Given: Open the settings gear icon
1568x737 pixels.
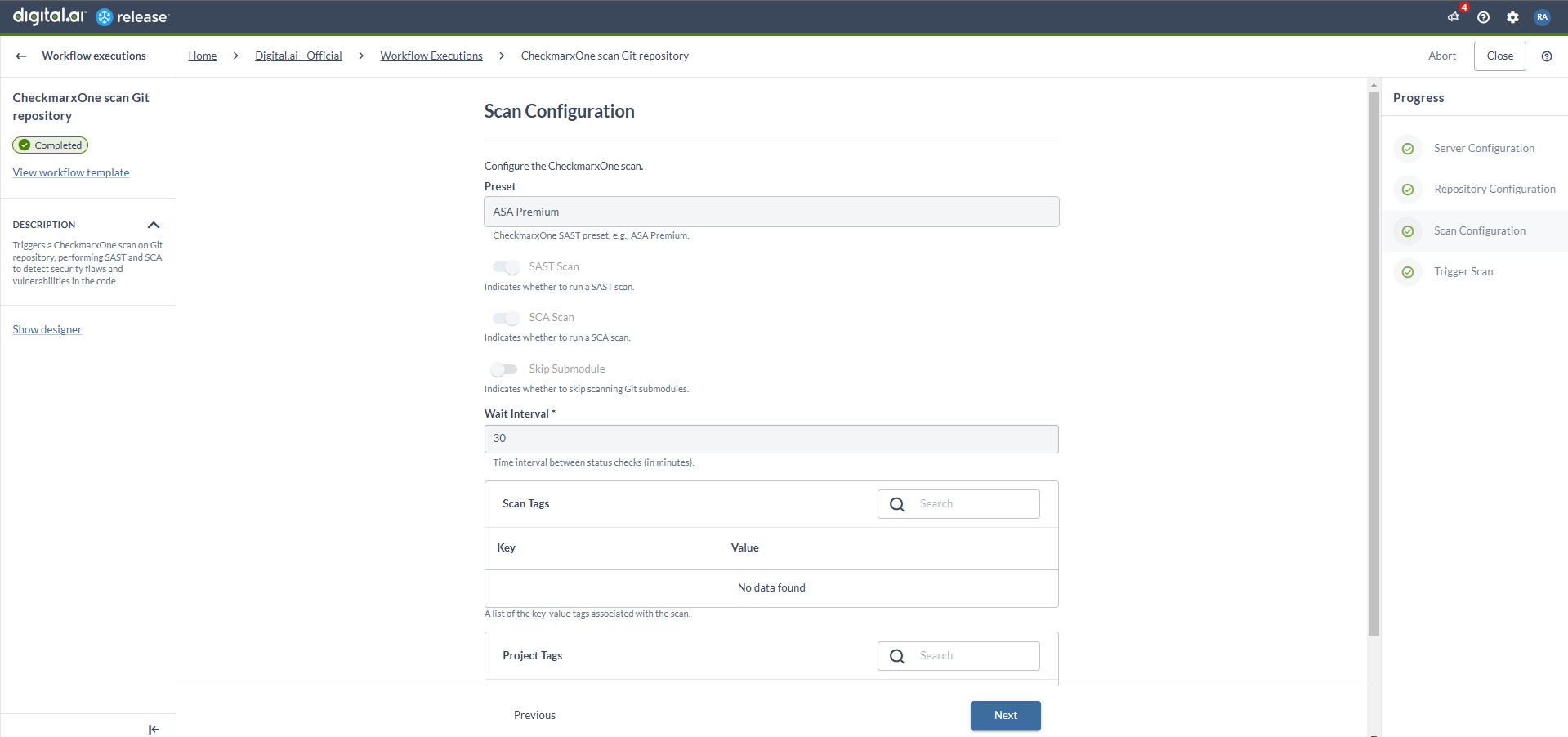Looking at the screenshot, I should tap(1512, 17).
